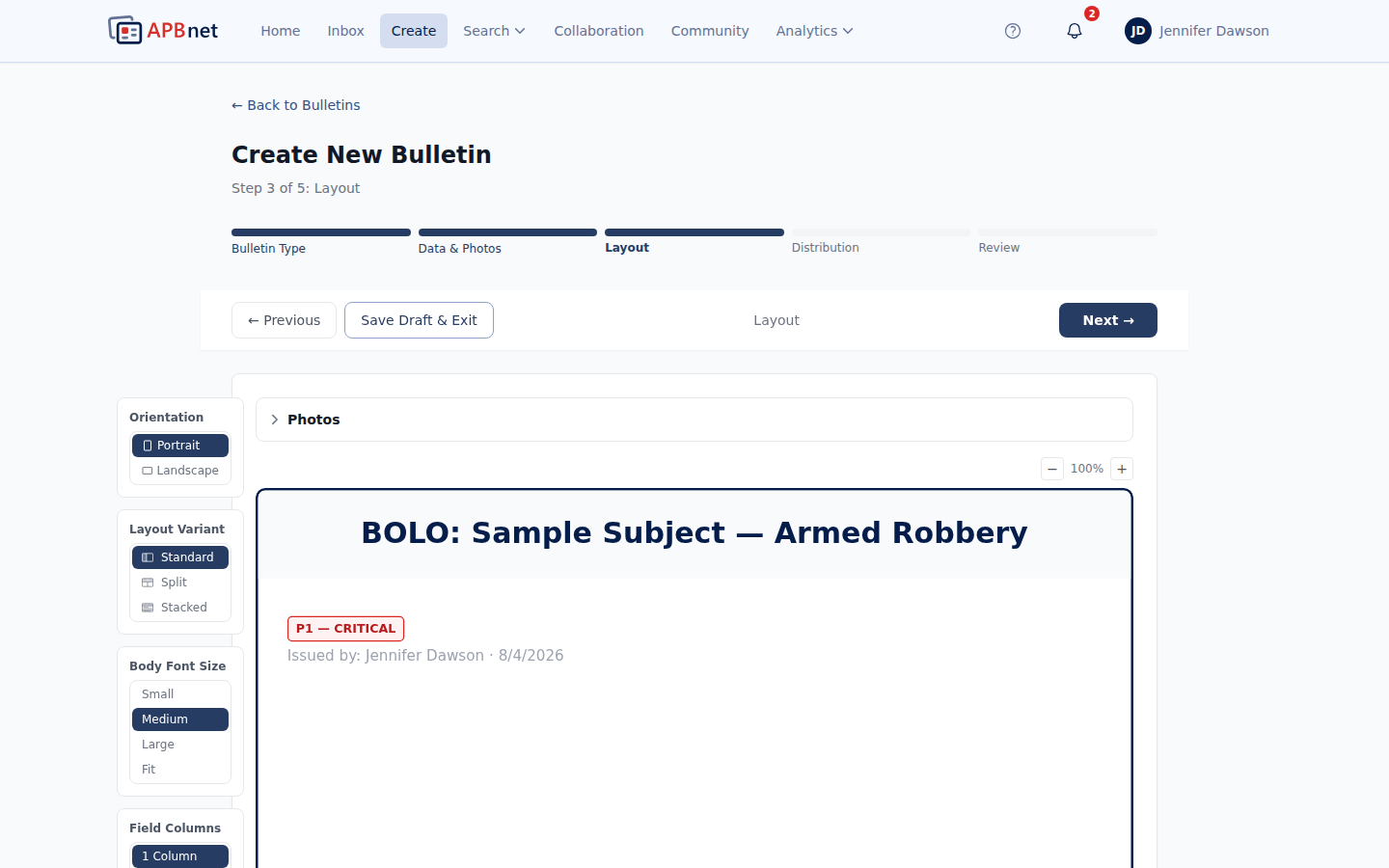The image size is (1389, 868).
Task: Open the notifications bell icon
Action: tap(1075, 31)
